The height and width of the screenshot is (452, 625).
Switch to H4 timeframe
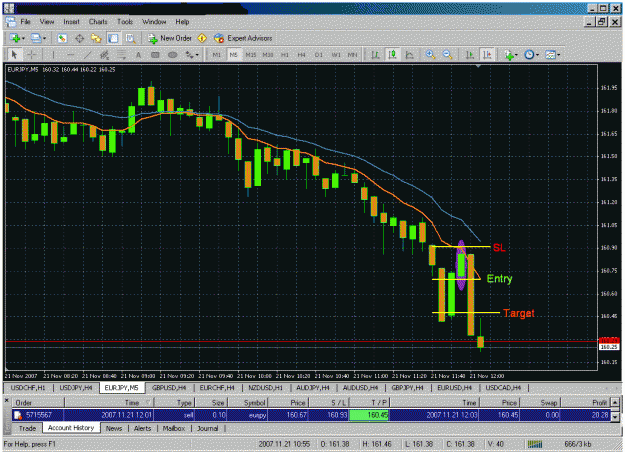[302, 55]
